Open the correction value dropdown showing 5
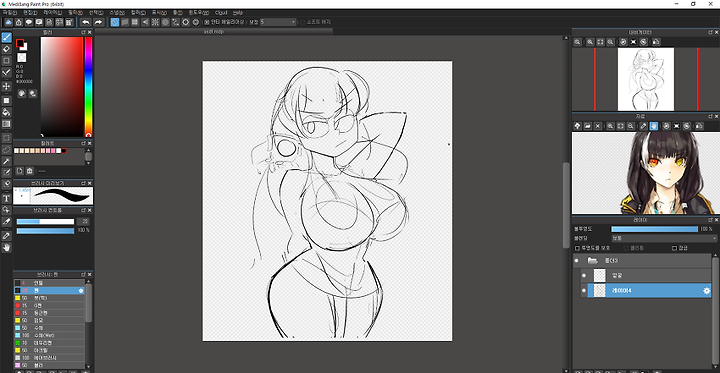Image resolution: width=720 pixels, height=373 pixels. (278, 22)
